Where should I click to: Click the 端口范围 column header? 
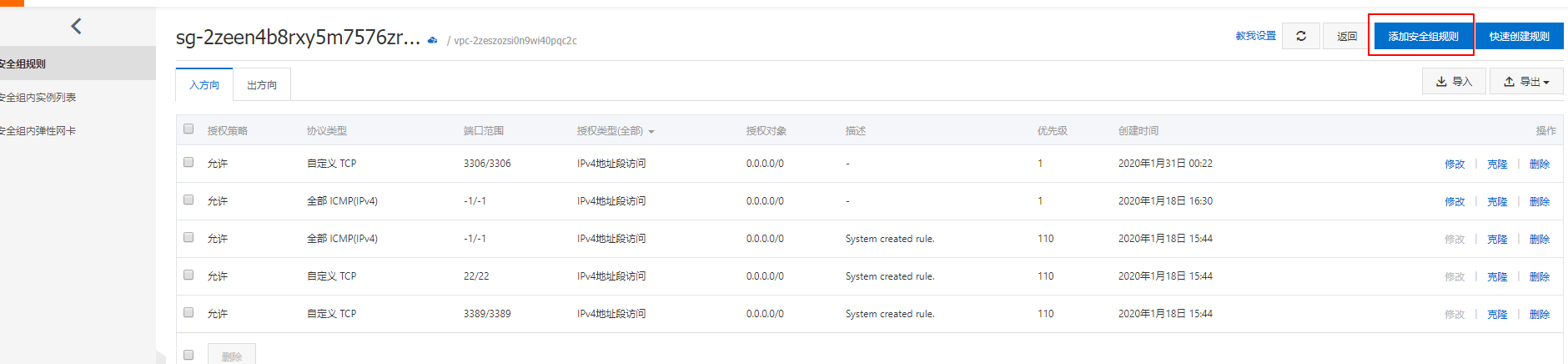(484, 131)
